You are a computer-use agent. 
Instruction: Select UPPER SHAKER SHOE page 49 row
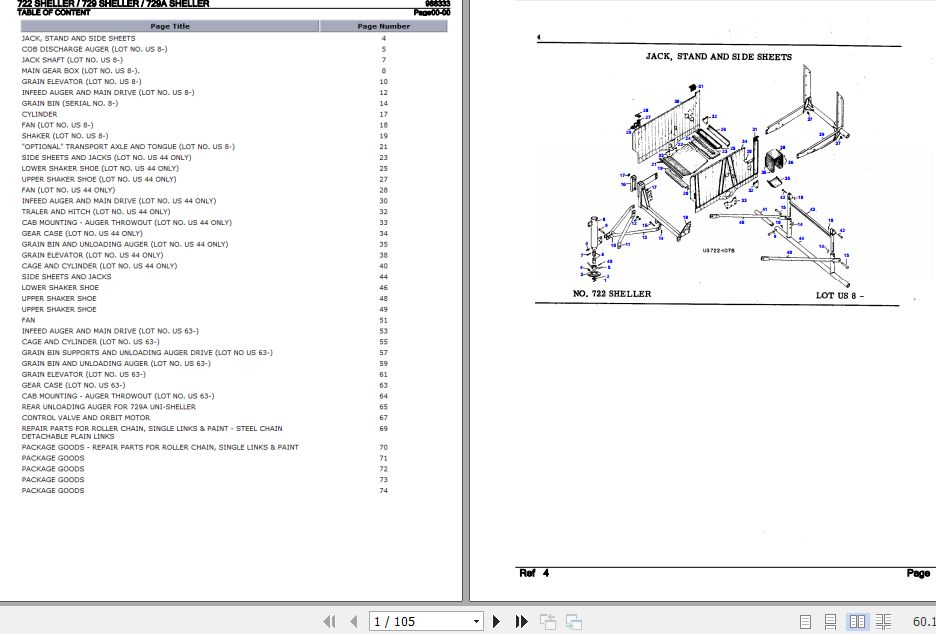(59, 309)
